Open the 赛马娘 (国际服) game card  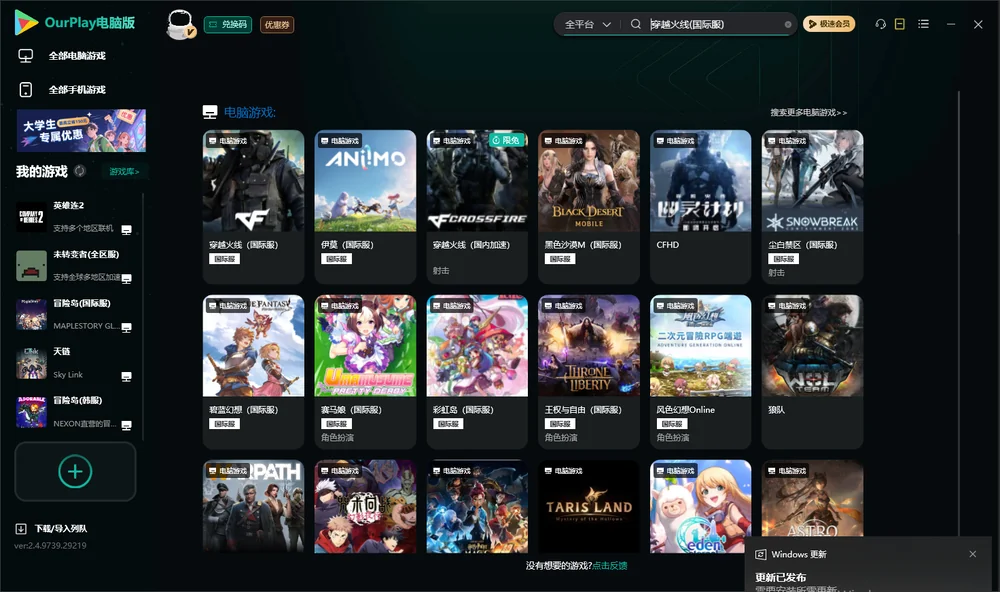click(x=365, y=371)
